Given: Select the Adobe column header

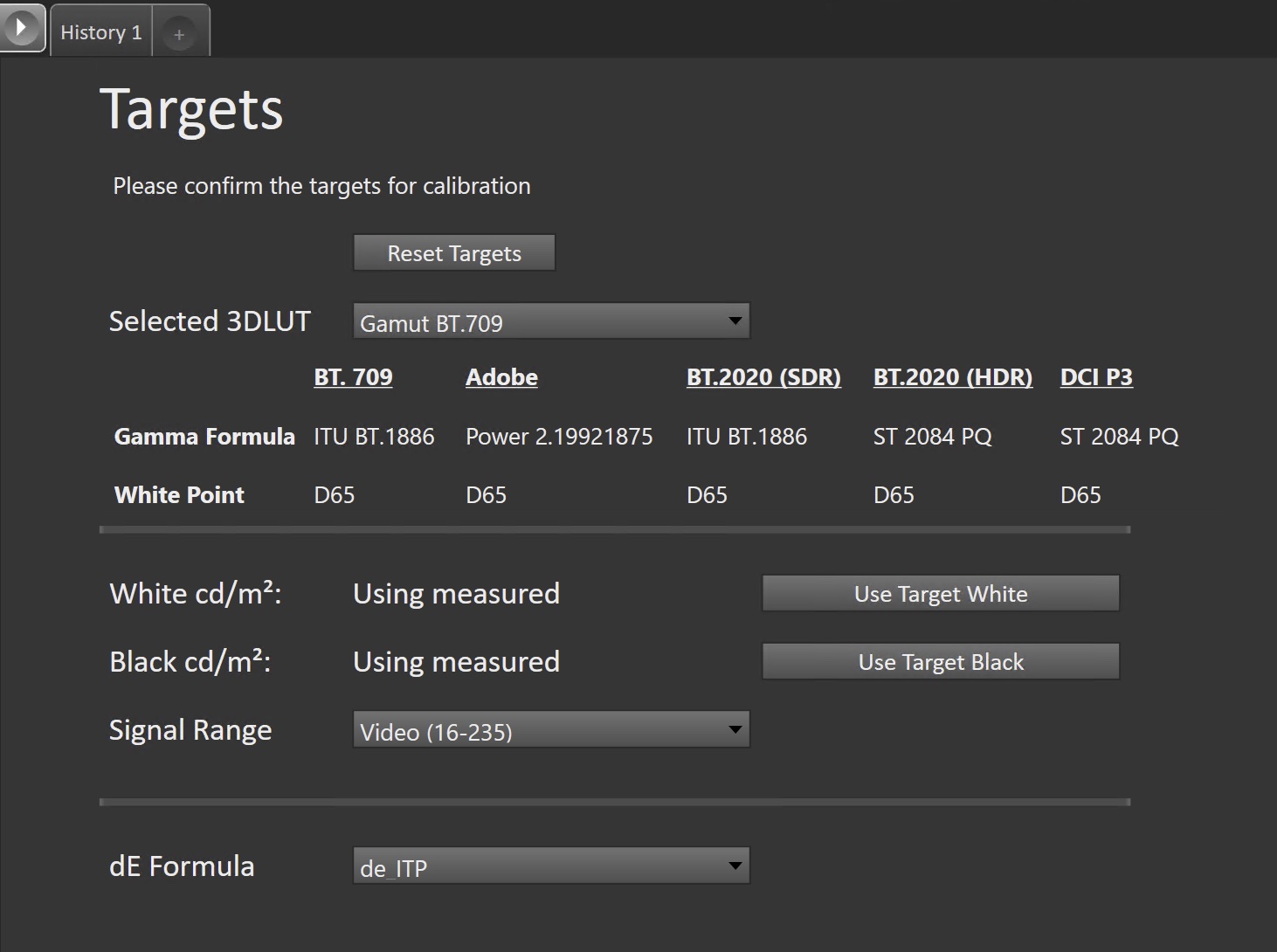Looking at the screenshot, I should pos(501,377).
